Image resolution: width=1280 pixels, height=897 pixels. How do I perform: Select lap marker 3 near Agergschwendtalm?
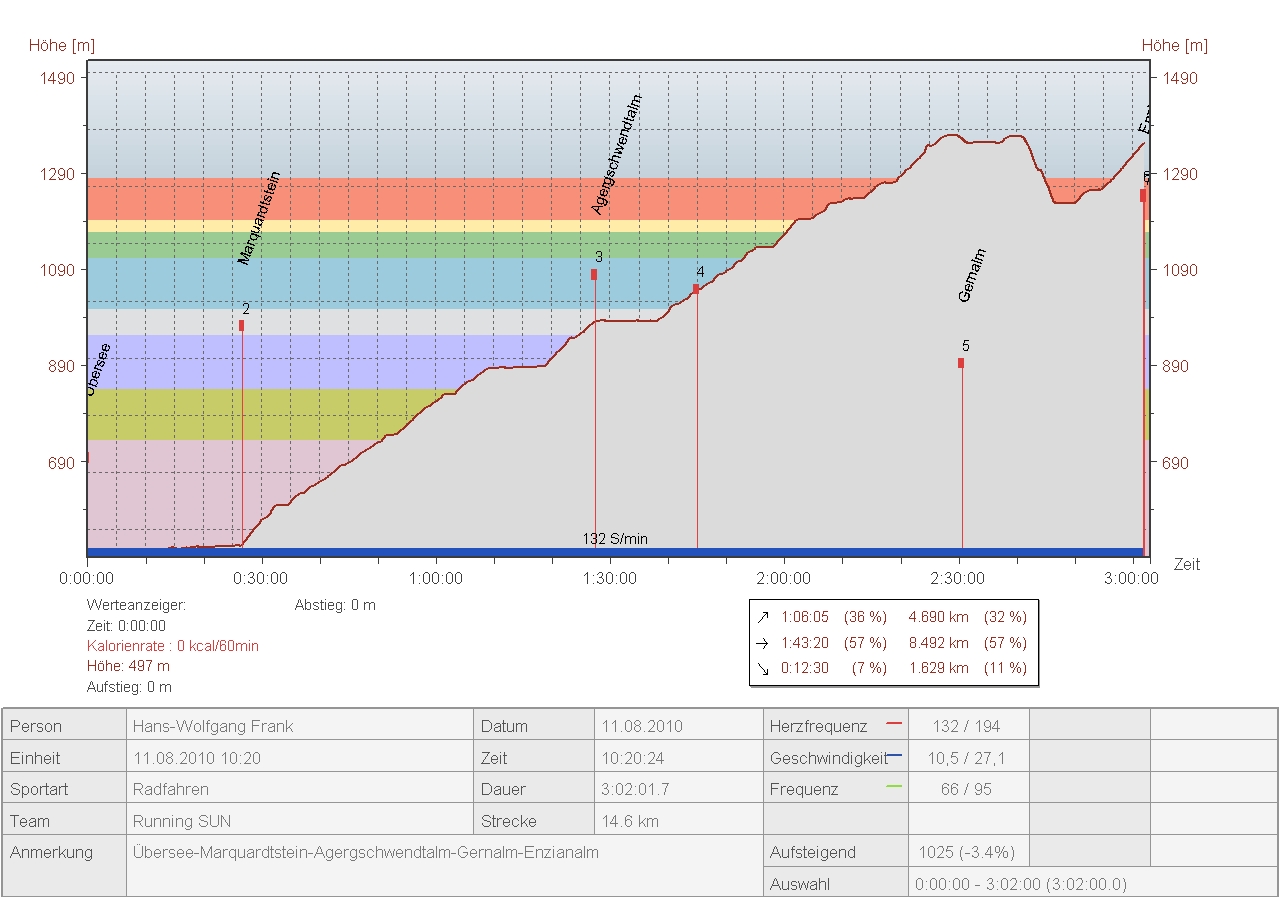594,274
